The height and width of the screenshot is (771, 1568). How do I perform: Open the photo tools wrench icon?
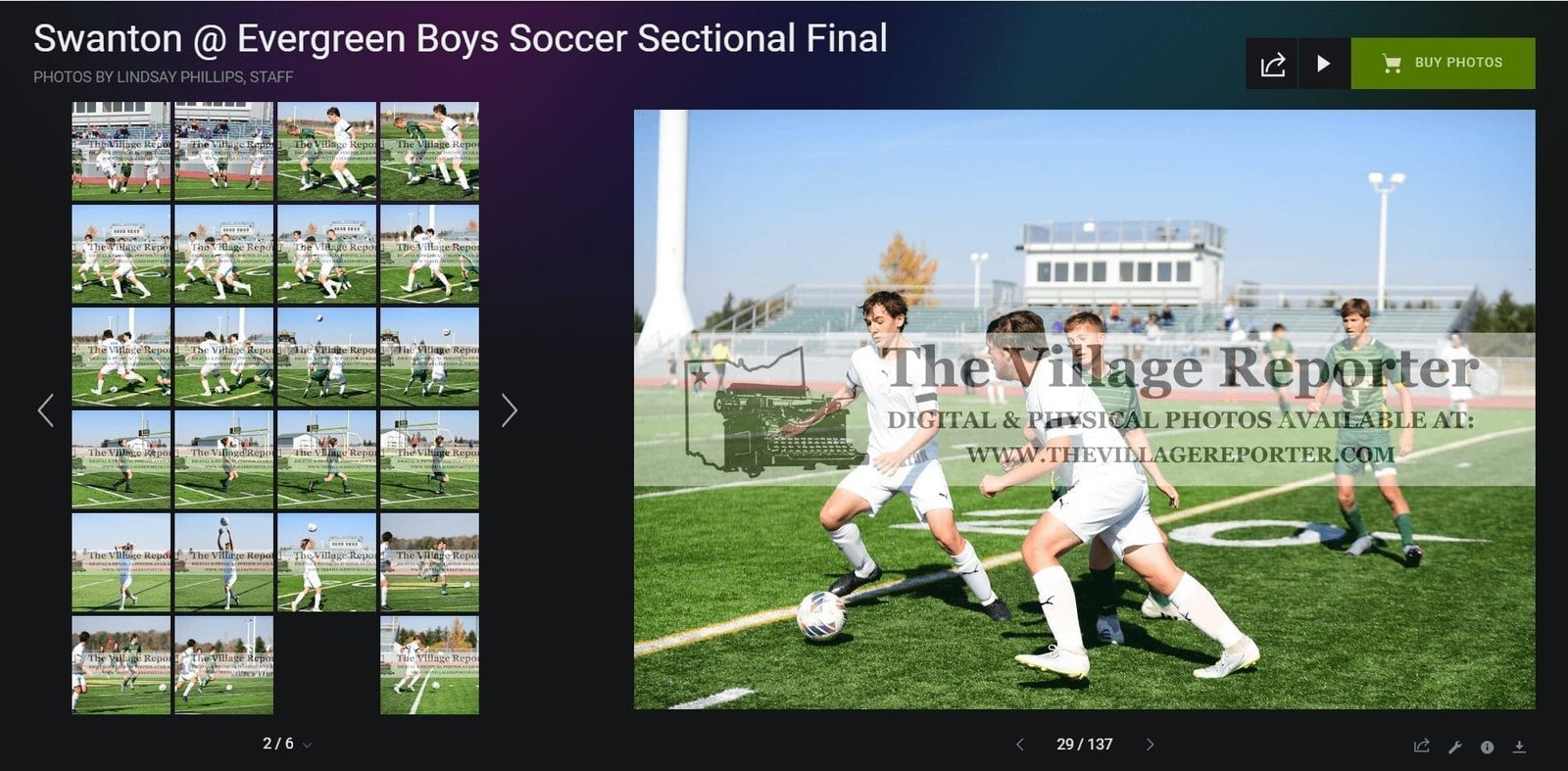coord(1455,747)
